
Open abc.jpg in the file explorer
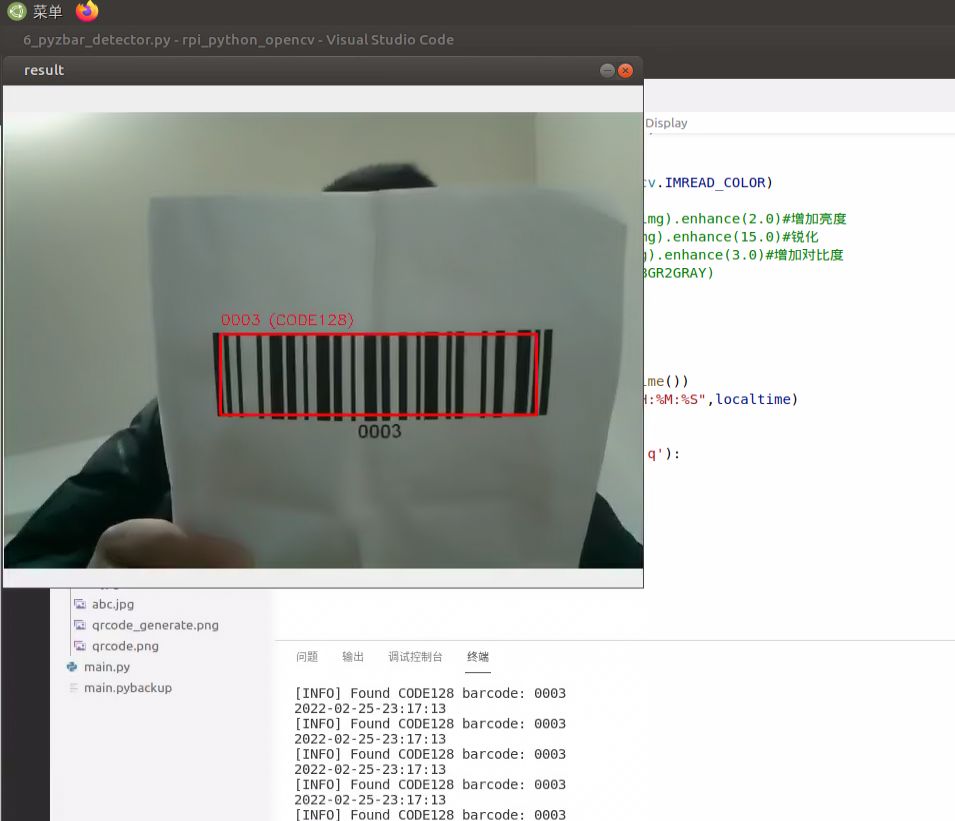[x=113, y=604]
